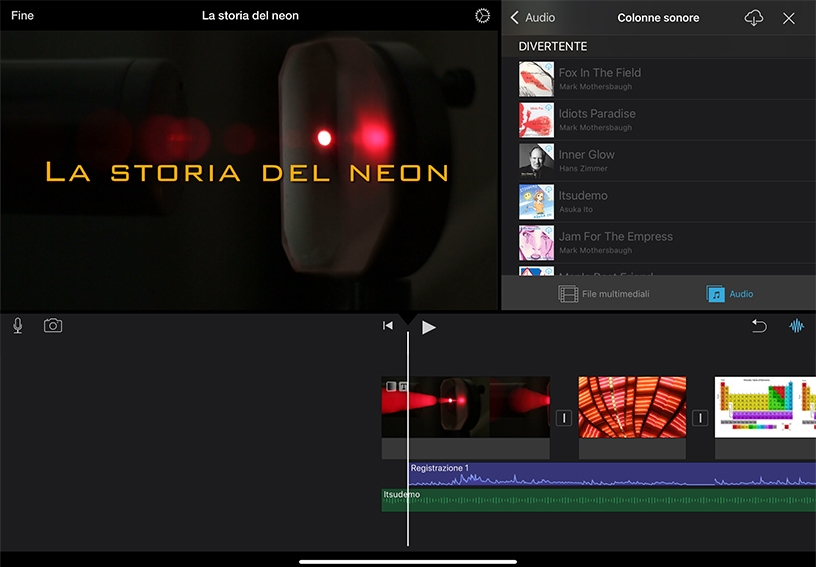
Task: Tap Inner Glow album artwork
Action: pos(536,161)
